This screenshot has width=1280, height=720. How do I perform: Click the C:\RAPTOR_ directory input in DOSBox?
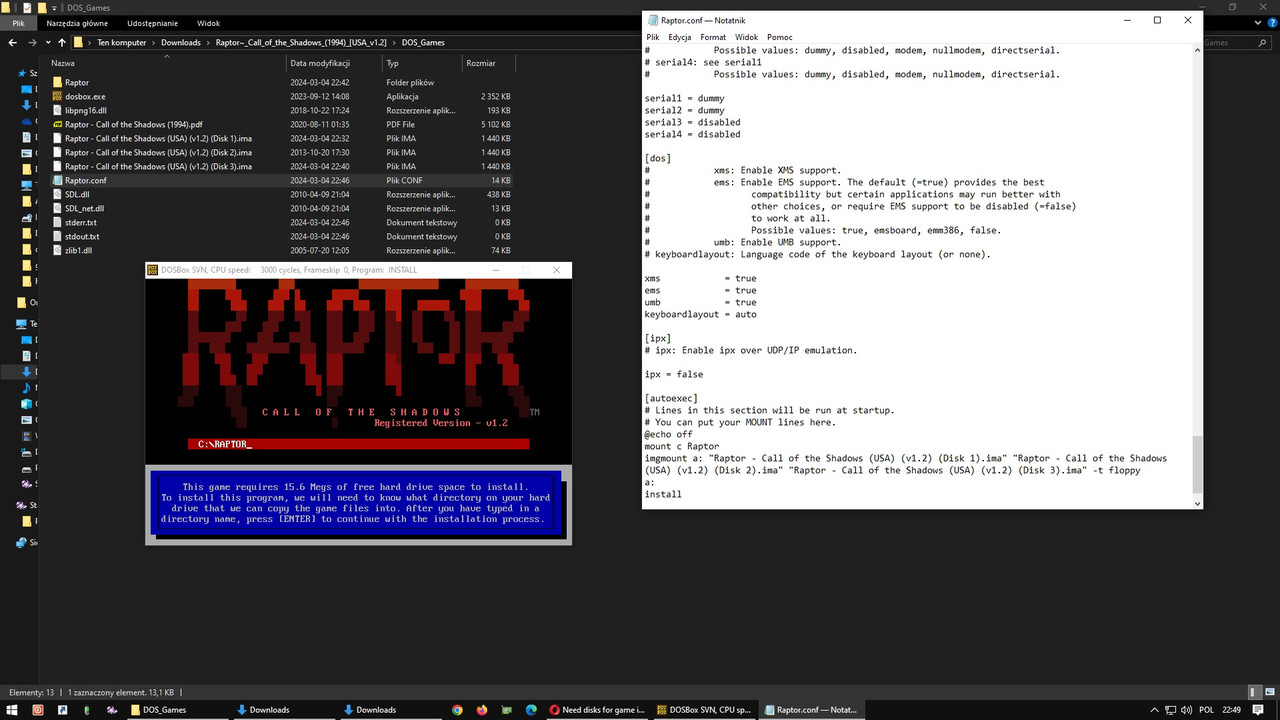click(x=358, y=444)
